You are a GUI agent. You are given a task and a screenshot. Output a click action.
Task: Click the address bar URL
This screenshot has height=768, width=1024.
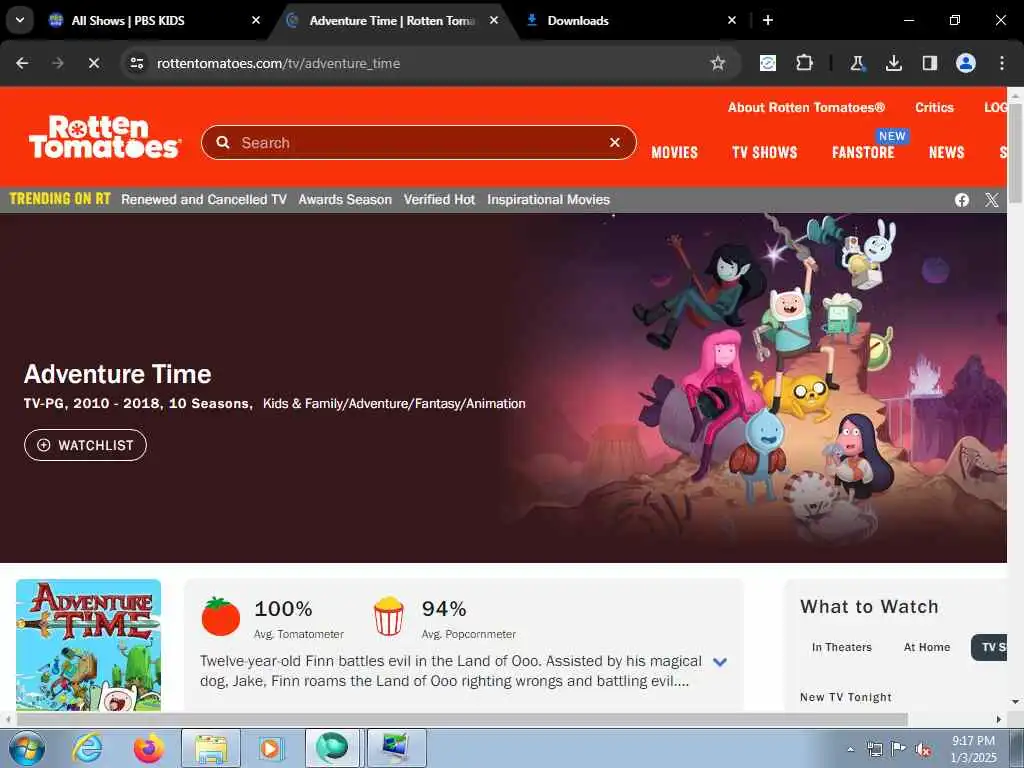coord(278,63)
